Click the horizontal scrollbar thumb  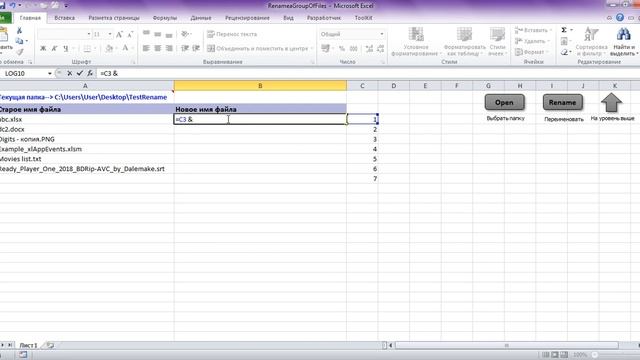click(x=507, y=345)
